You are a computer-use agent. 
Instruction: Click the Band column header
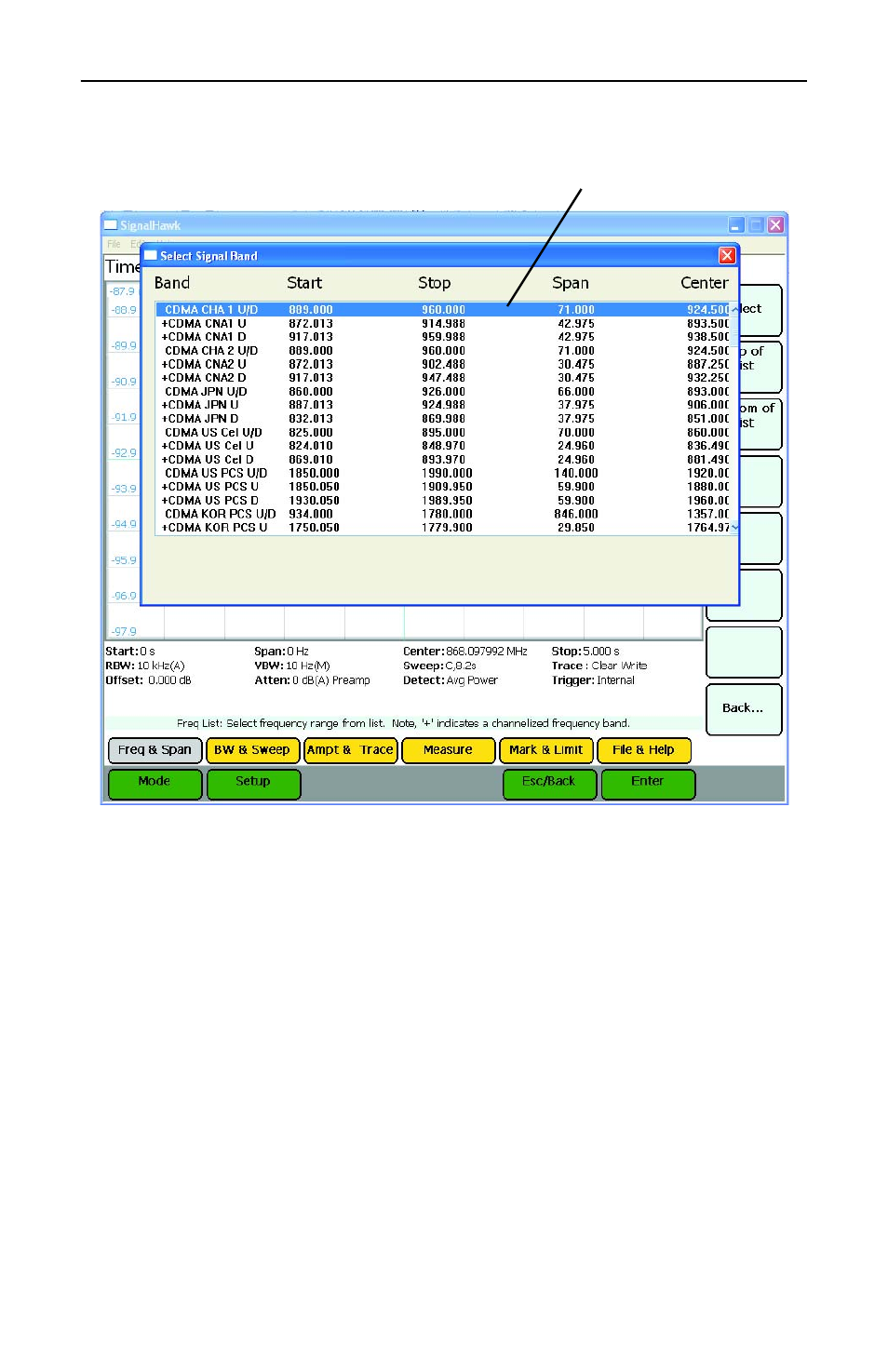[x=172, y=283]
